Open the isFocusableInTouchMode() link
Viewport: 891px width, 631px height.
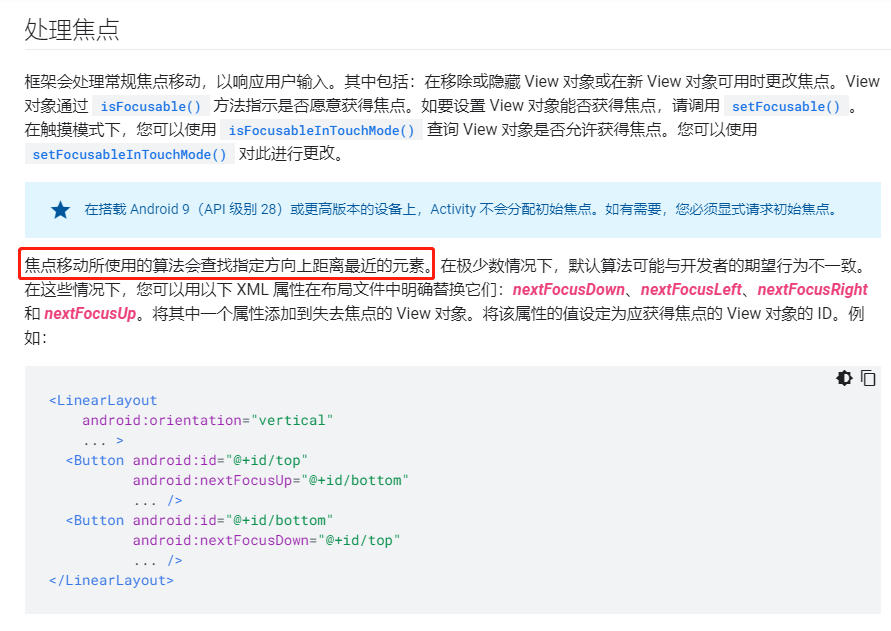321,130
